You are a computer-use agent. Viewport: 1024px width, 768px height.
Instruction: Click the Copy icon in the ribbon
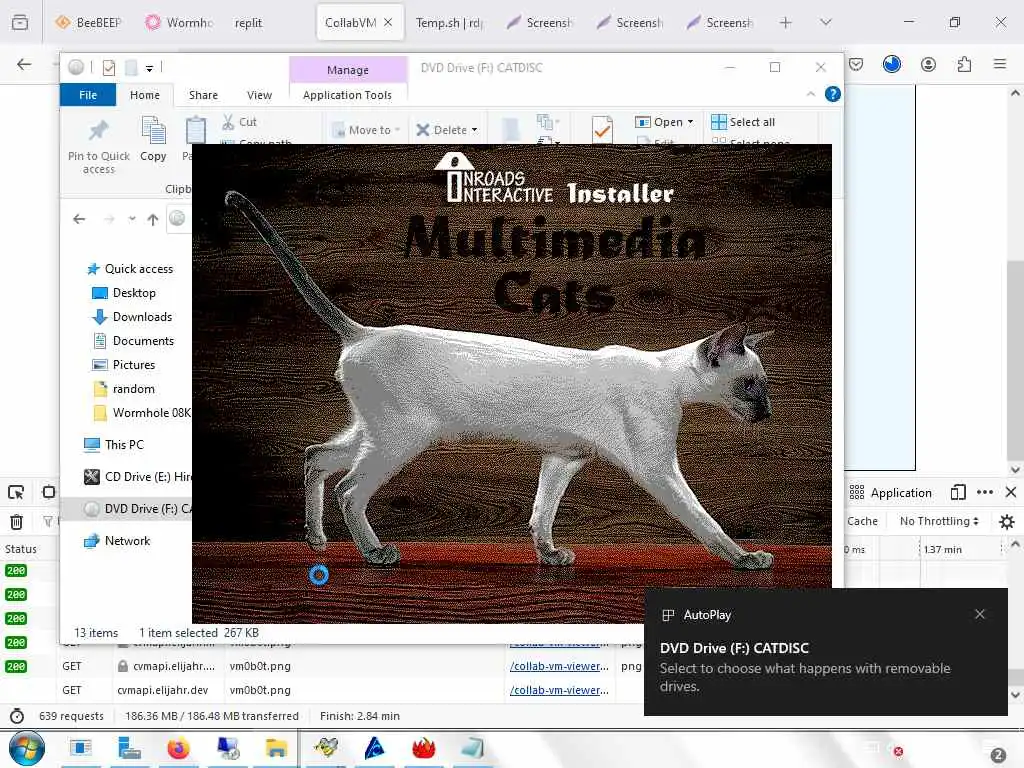(x=153, y=131)
